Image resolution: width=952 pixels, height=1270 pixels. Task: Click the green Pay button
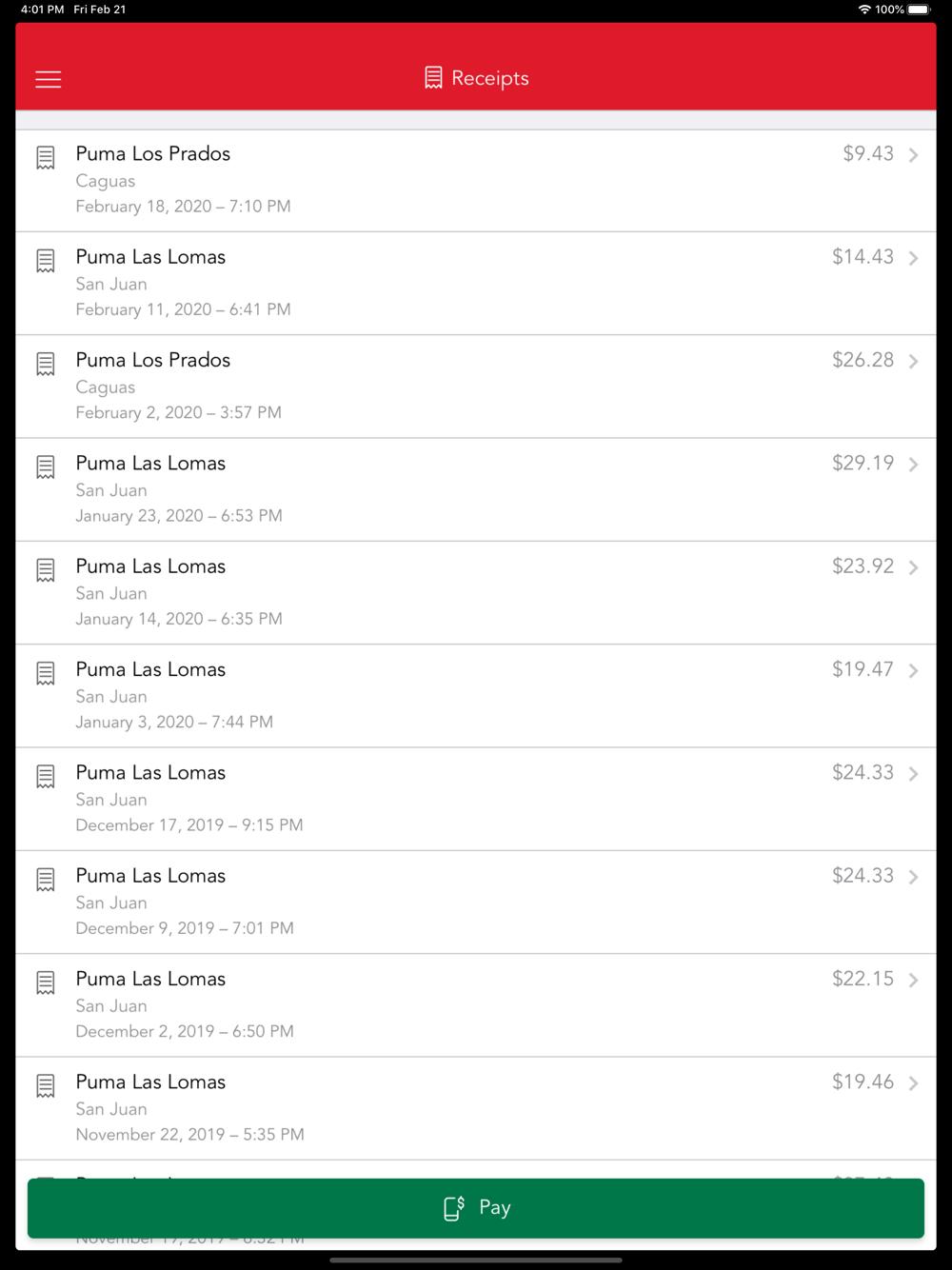pyautogui.click(x=476, y=1208)
